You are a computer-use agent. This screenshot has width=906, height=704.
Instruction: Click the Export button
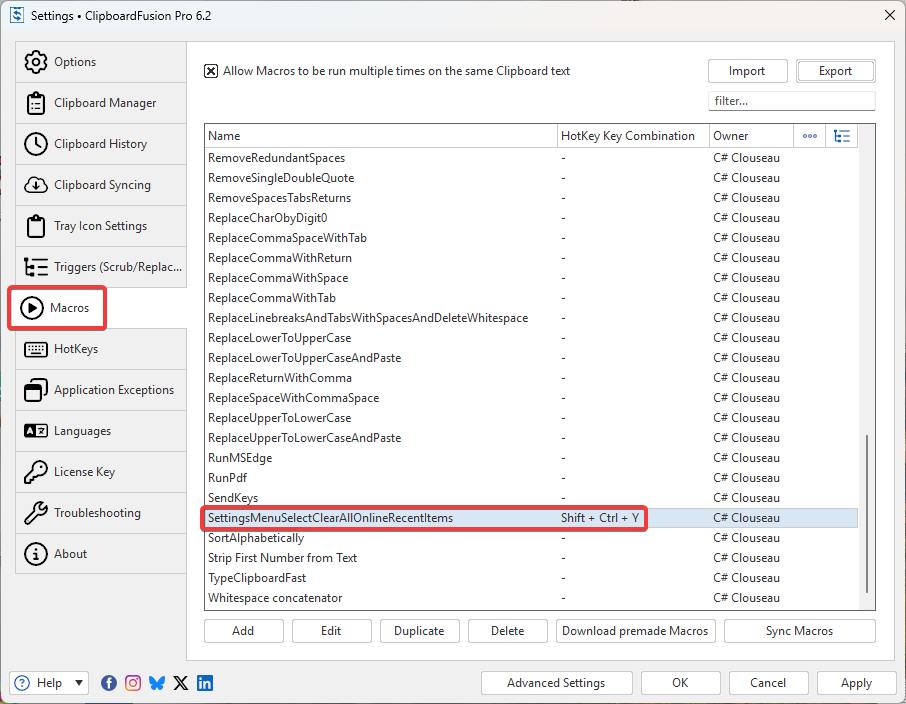[x=835, y=71]
